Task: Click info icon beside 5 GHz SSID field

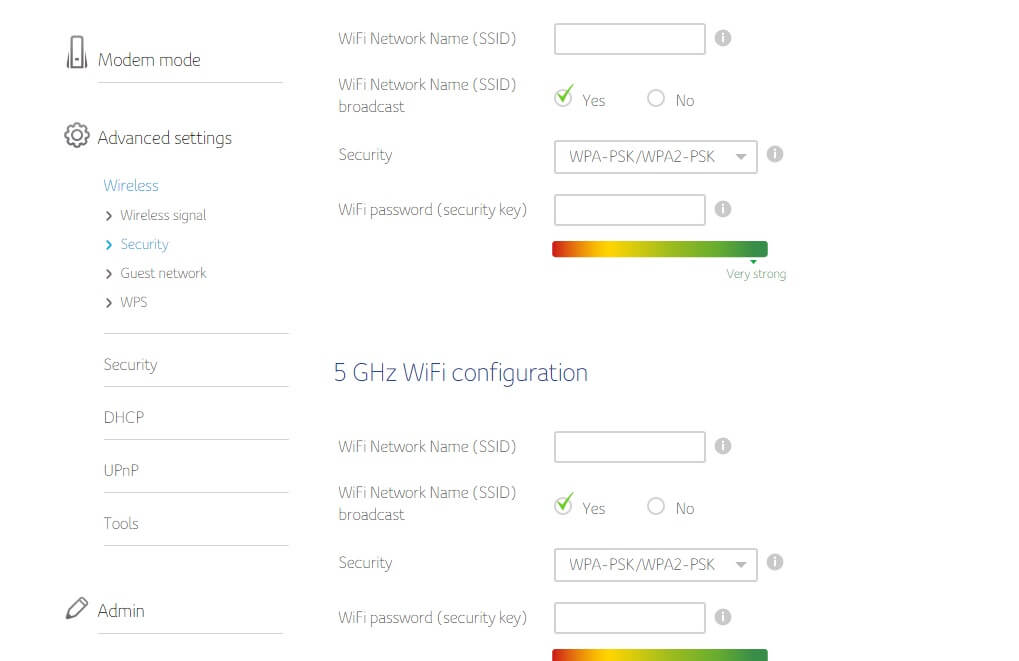Action: tap(723, 446)
